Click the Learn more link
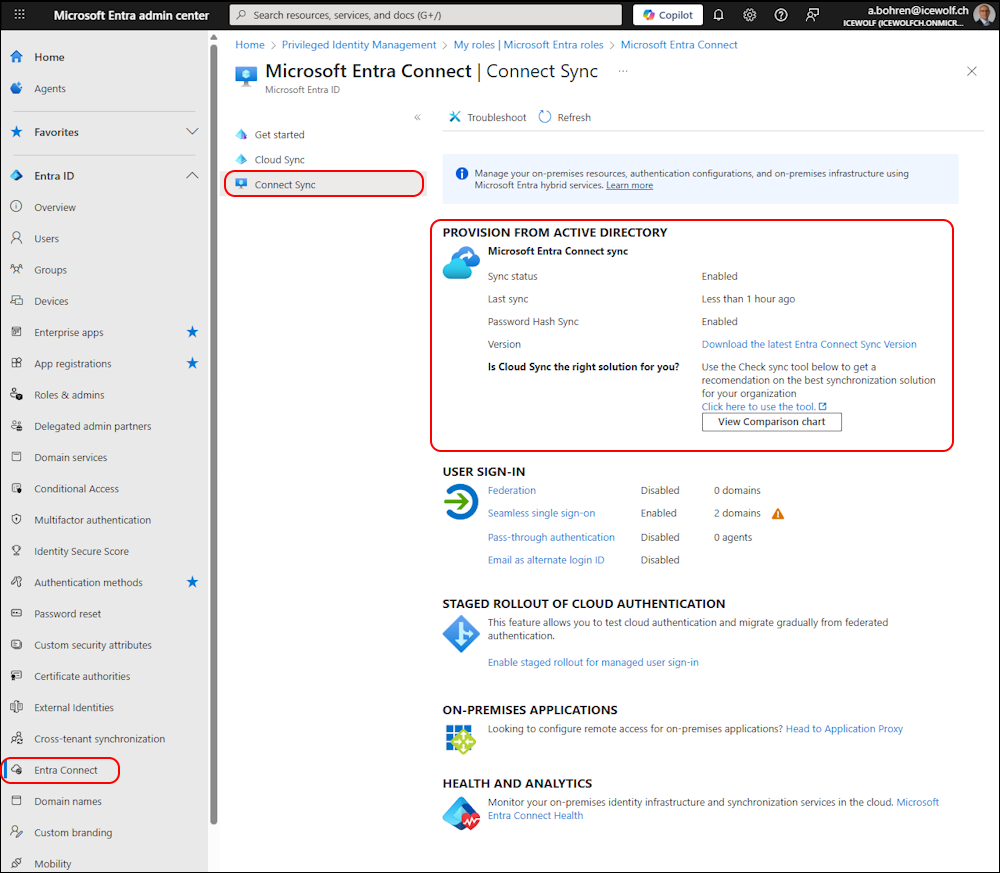 (629, 185)
